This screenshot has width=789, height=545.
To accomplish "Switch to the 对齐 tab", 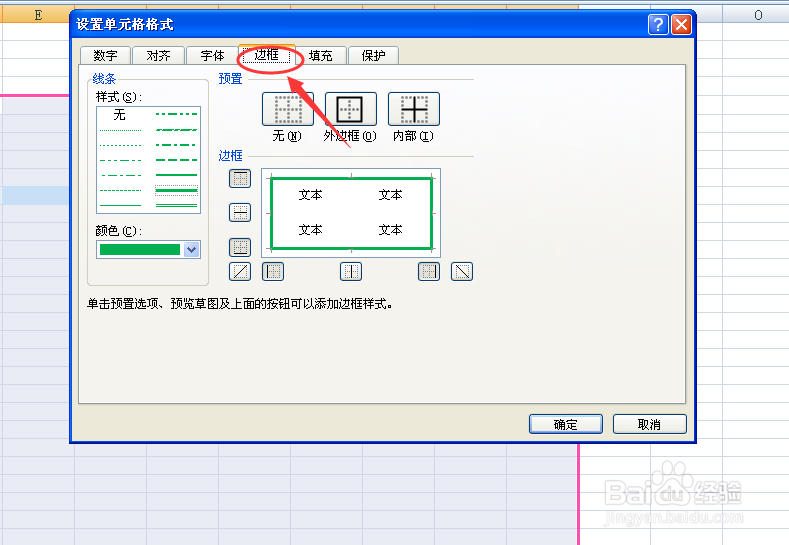I will 159,55.
